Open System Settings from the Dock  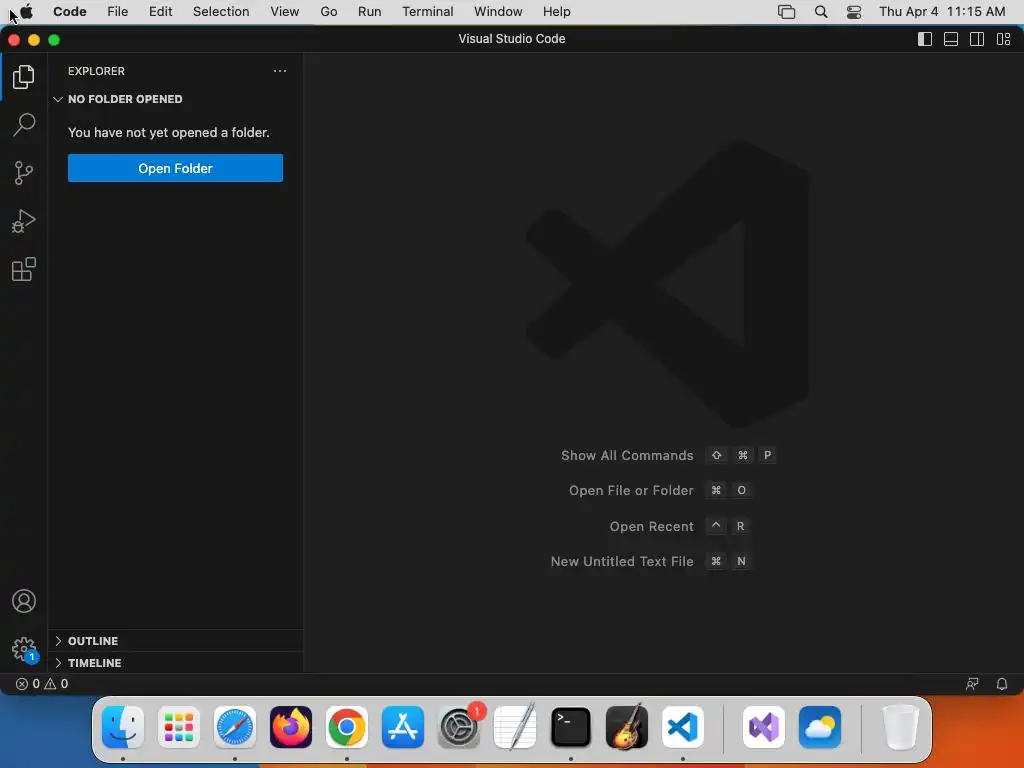pyautogui.click(x=459, y=727)
